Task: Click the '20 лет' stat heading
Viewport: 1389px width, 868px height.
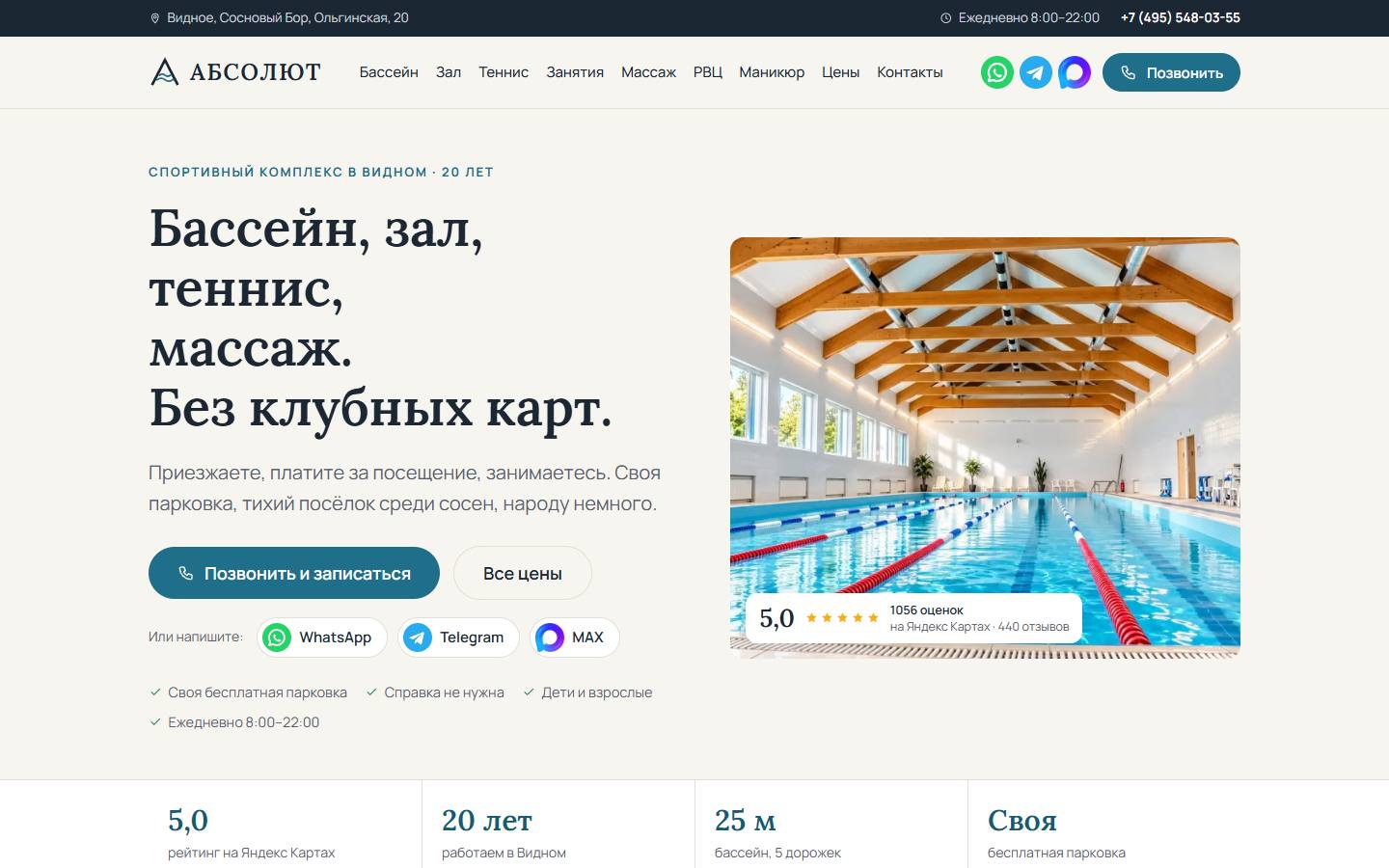Action: tap(487, 821)
